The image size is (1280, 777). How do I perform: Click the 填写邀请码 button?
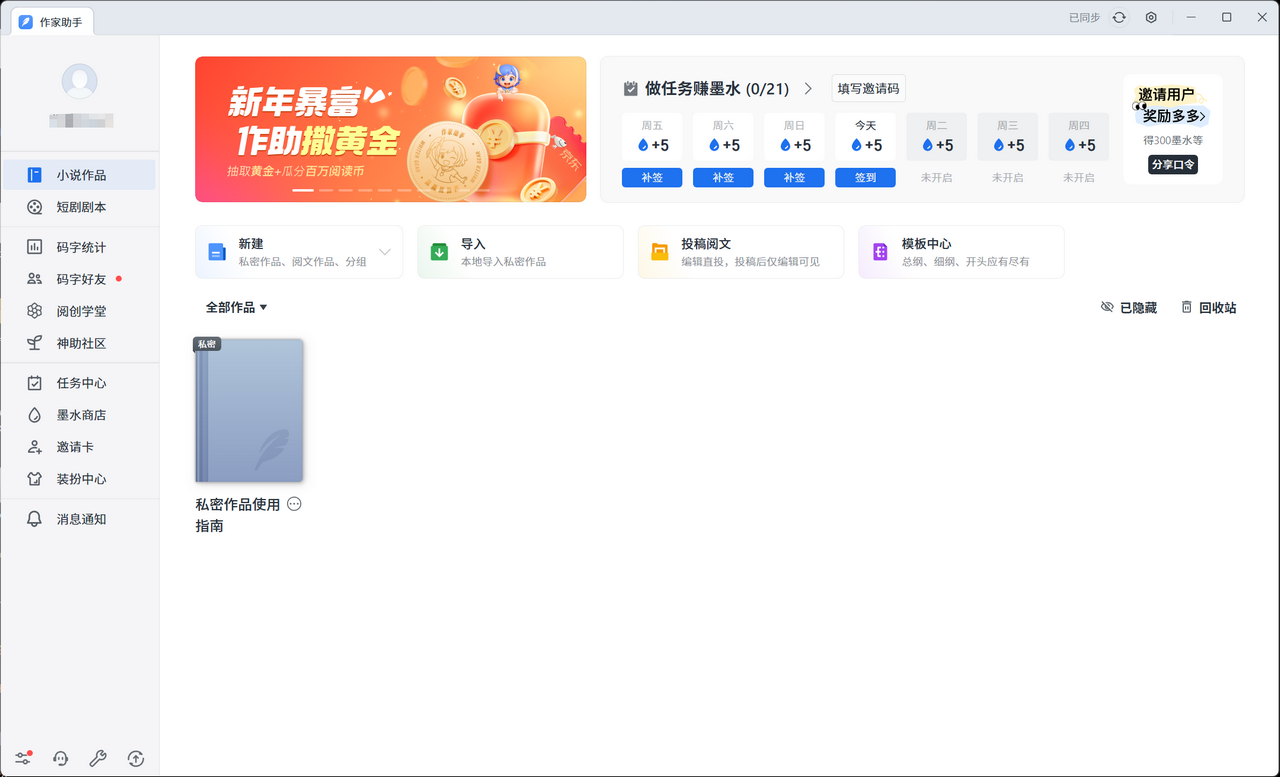point(867,88)
